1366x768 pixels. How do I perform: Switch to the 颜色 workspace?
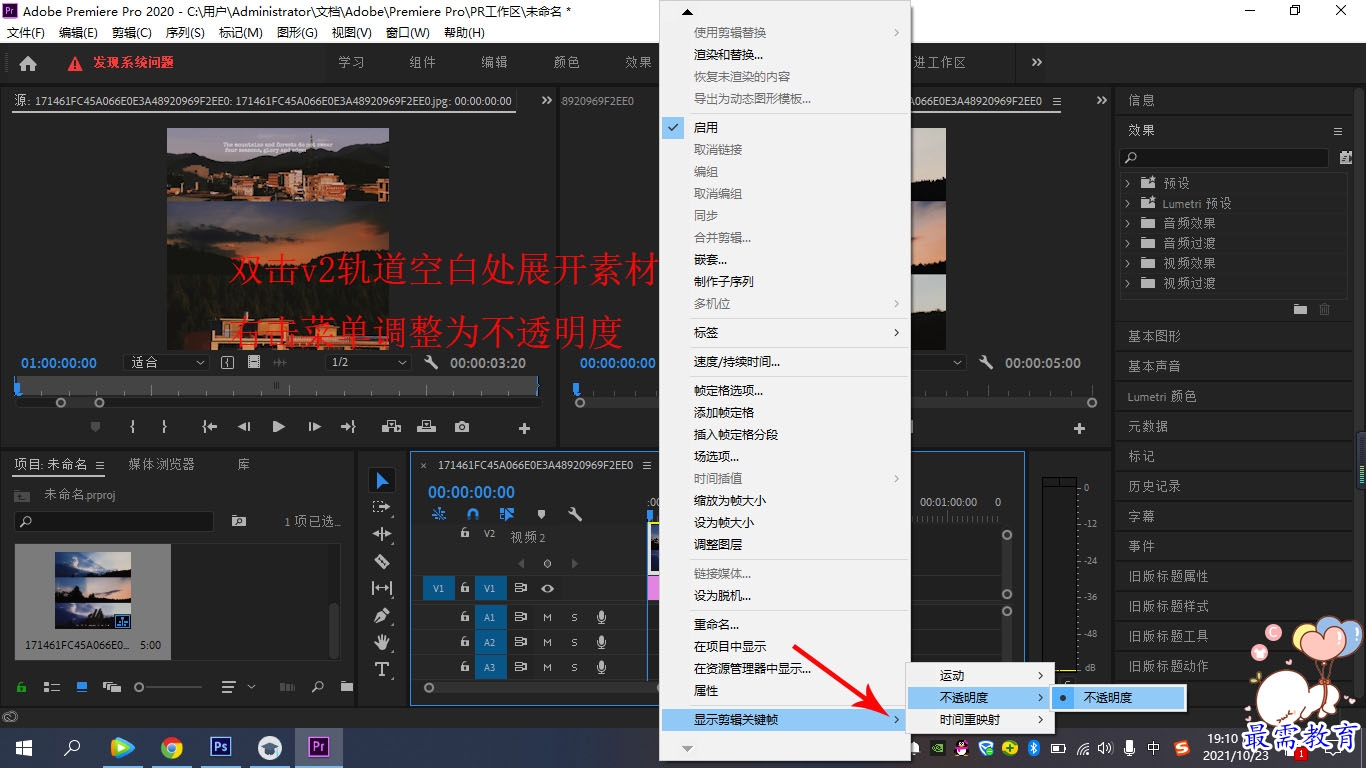[567, 62]
